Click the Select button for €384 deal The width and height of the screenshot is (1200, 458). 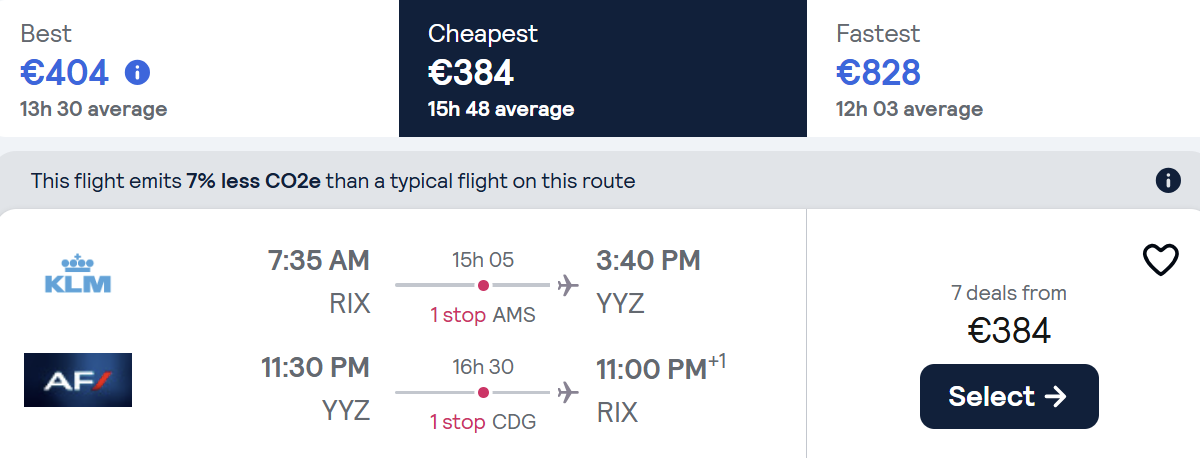click(x=1009, y=396)
